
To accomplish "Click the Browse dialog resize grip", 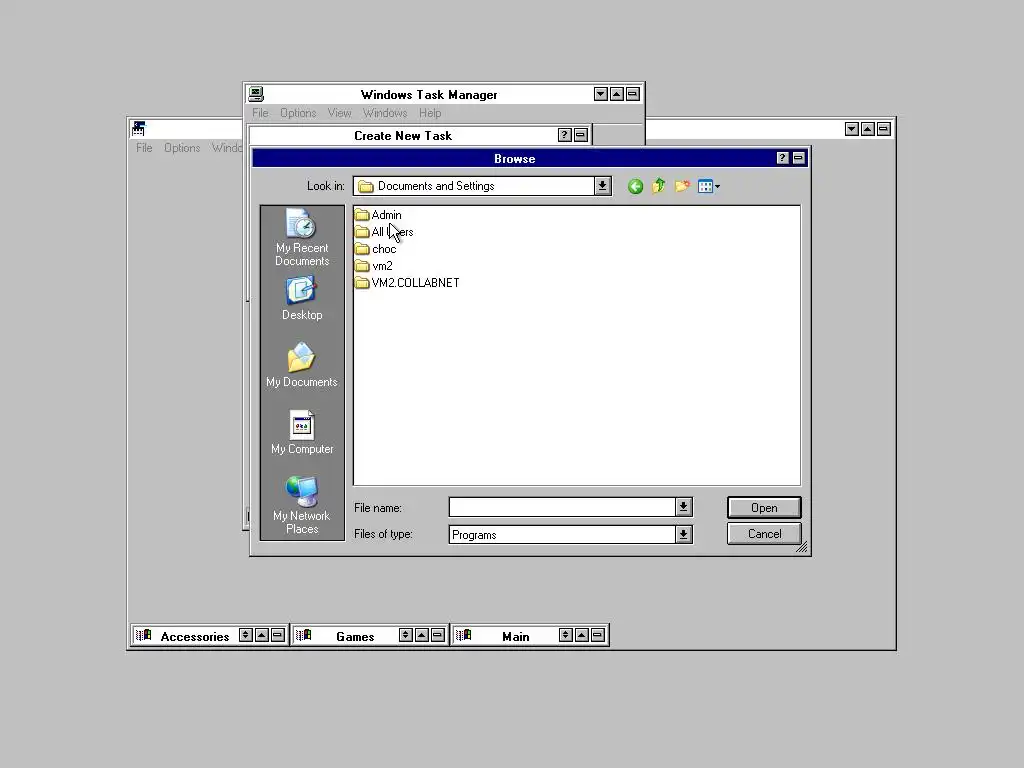I will 803,548.
